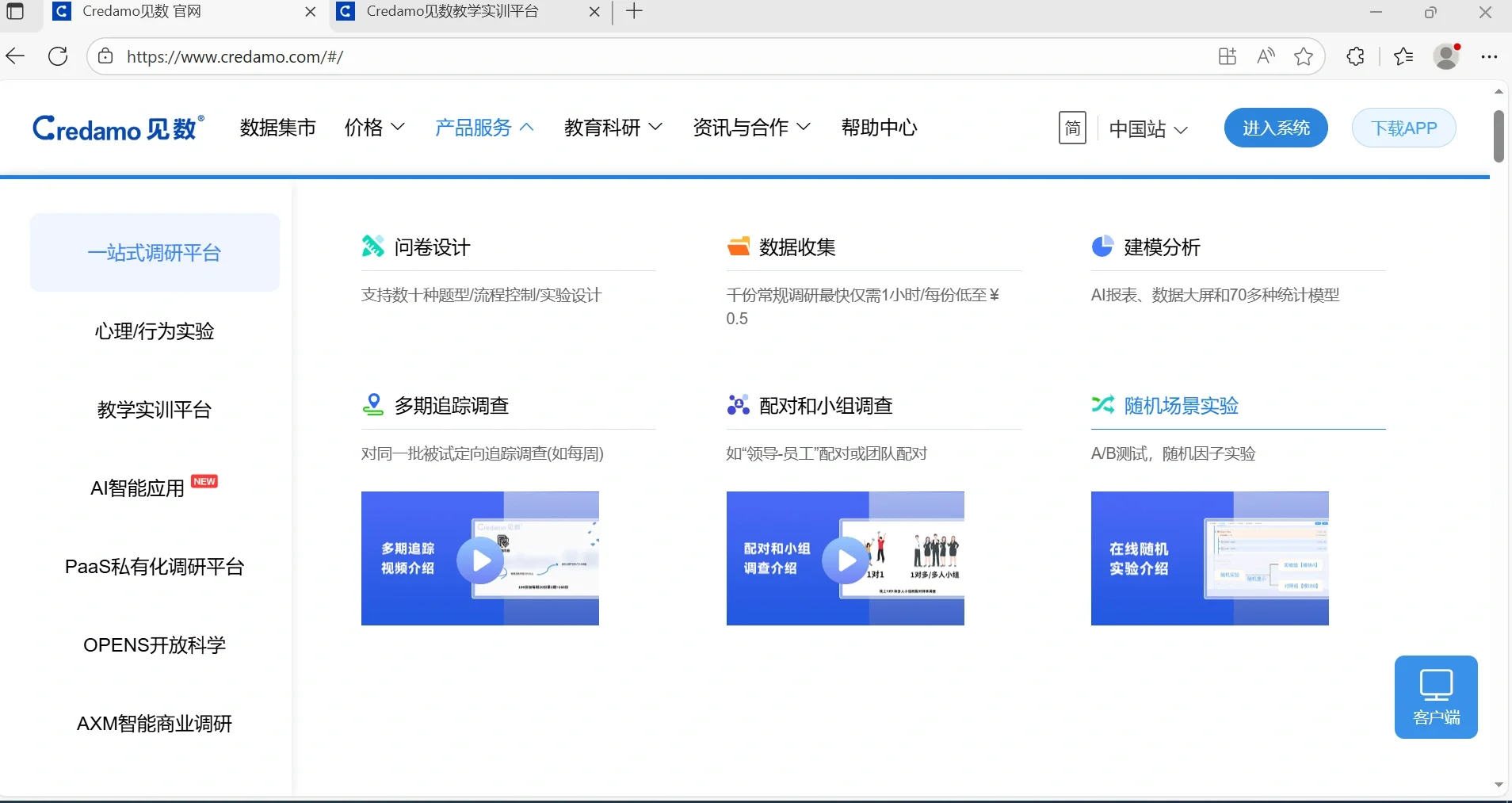The height and width of the screenshot is (803, 1512).
Task: Click the 随机场景实验 shuffle icon
Action: pyautogui.click(x=1102, y=405)
